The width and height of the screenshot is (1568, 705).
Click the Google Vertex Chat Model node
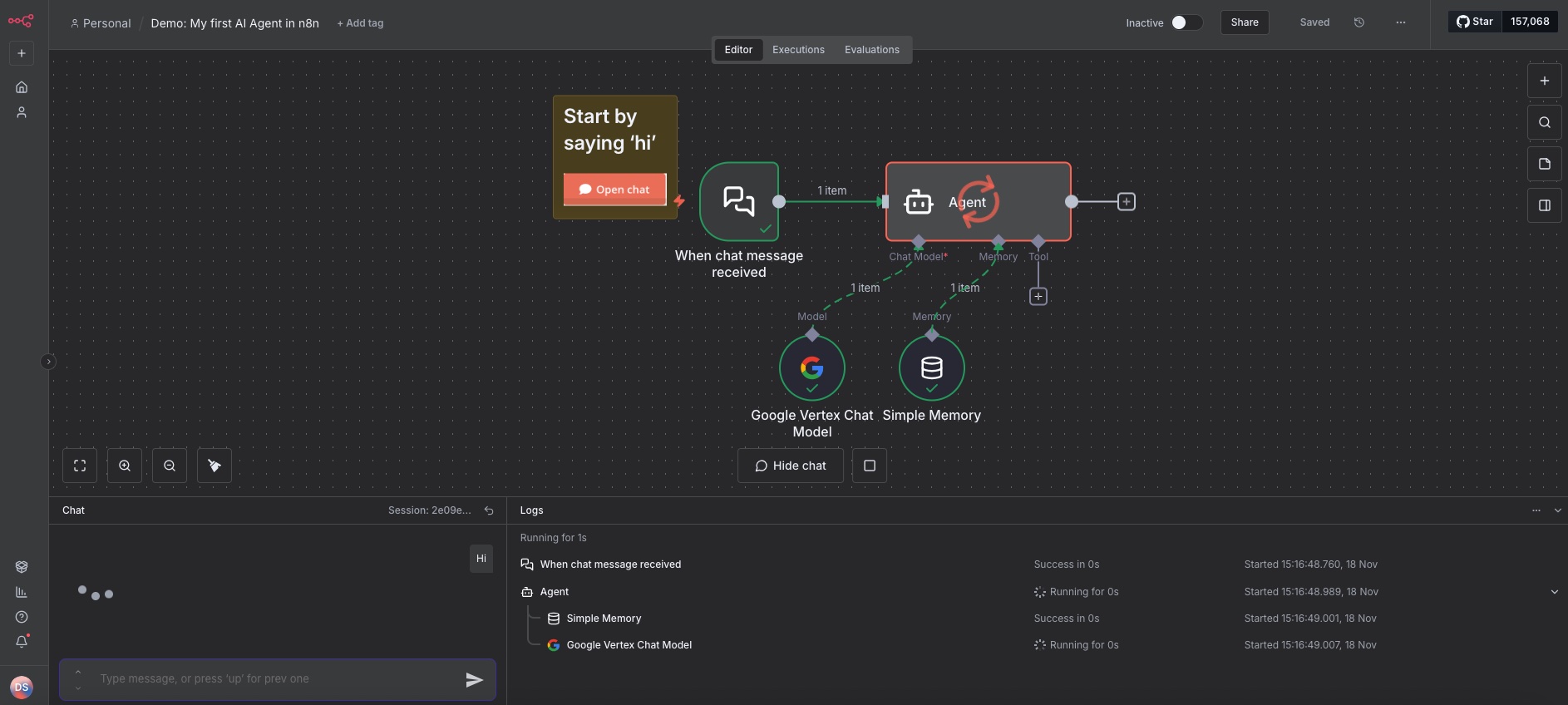[811, 368]
